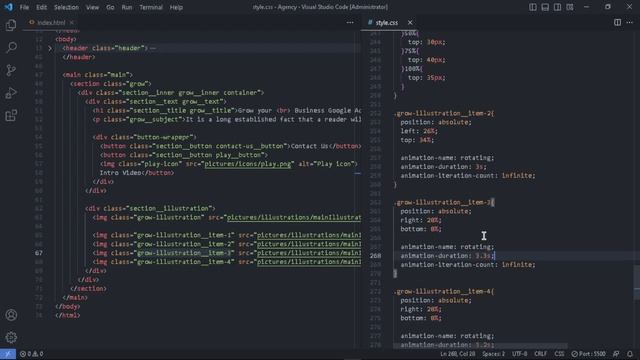Open the Terminal menu
Screen dimensions: 640x360
pos(151,7)
